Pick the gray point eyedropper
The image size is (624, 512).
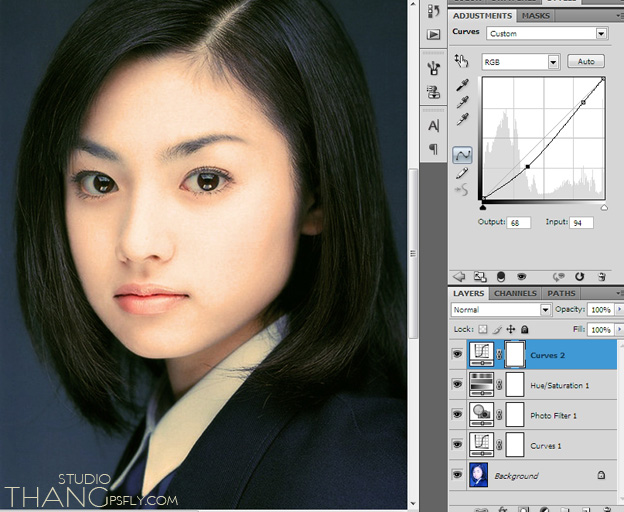coord(462,102)
